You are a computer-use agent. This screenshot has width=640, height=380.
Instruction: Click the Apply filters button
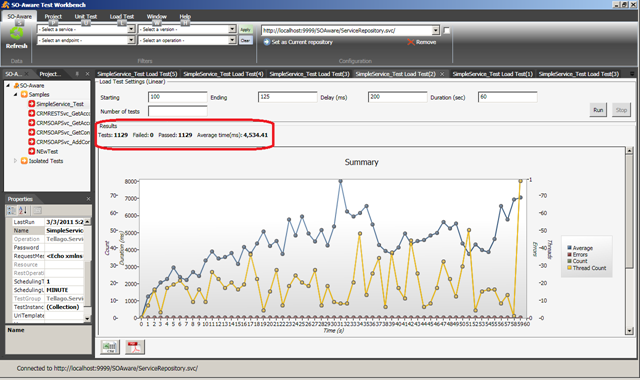tap(245, 29)
